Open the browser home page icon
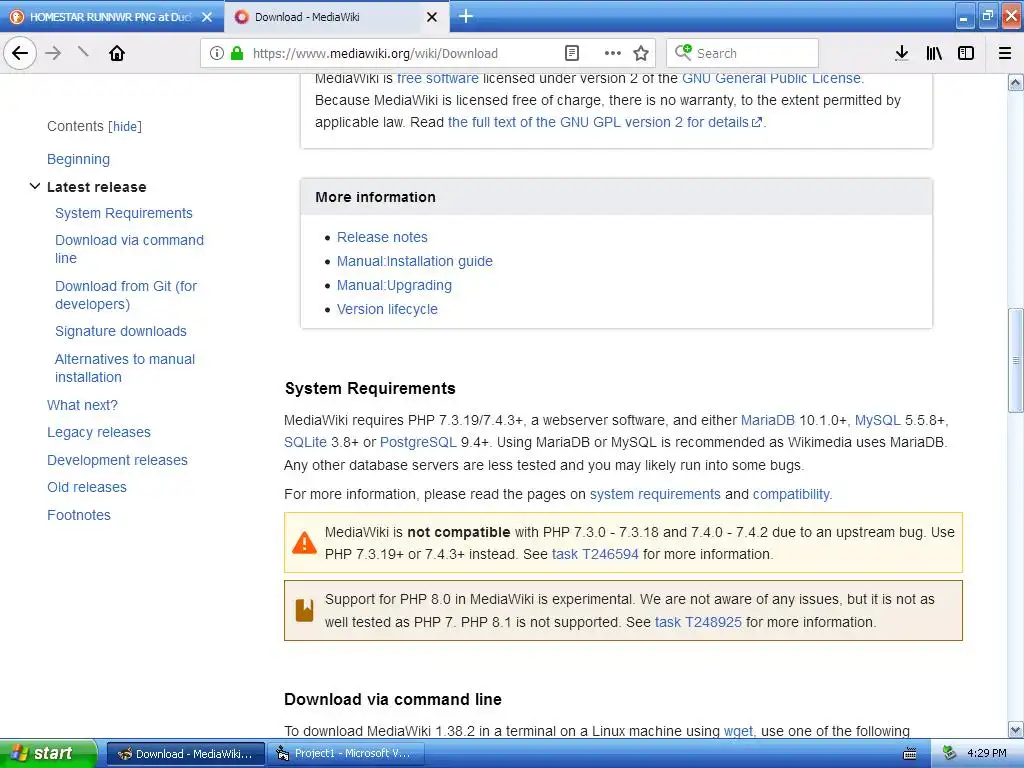The image size is (1024, 768). [x=116, y=53]
